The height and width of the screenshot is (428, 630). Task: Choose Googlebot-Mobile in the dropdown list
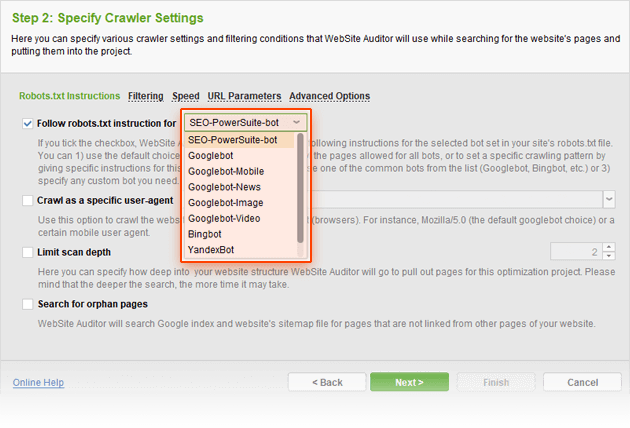(225, 171)
